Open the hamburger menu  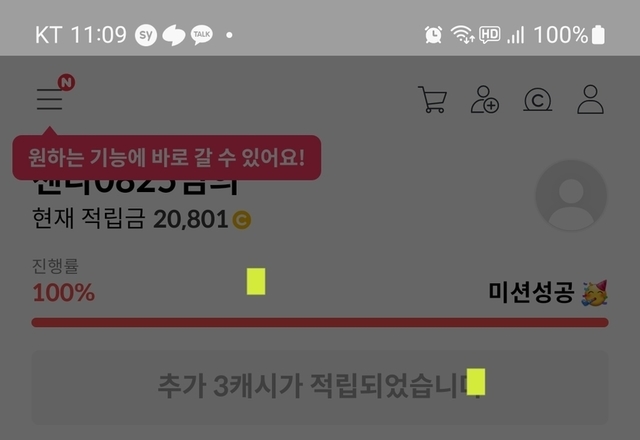pos(49,99)
